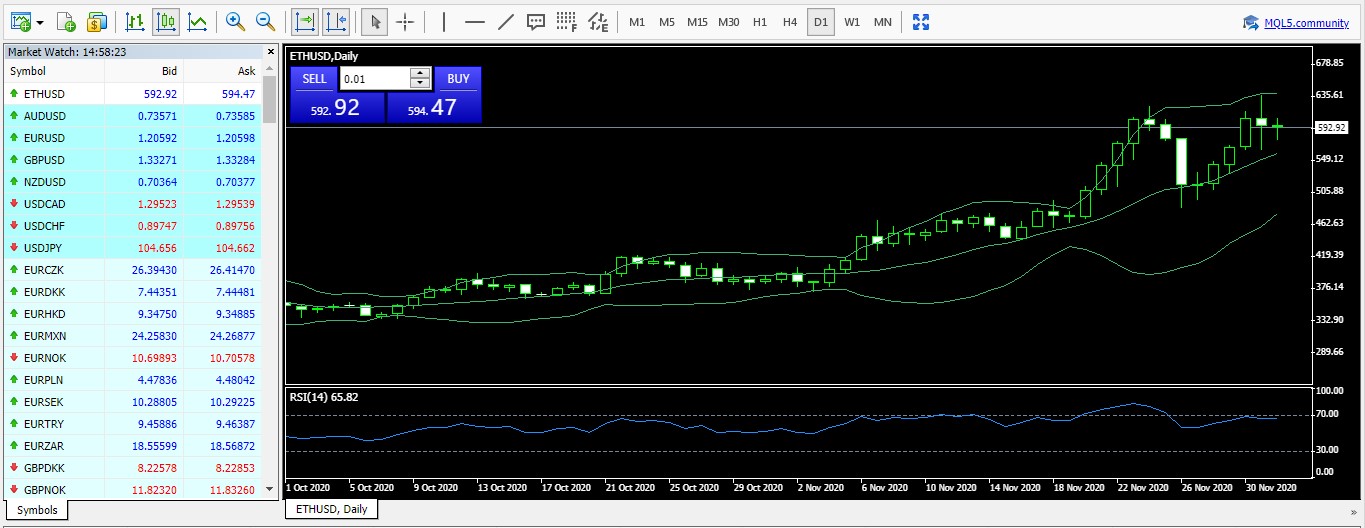Increase trade volume with up stepper
The width and height of the screenshot is (1365, 528).
(421, 73)
